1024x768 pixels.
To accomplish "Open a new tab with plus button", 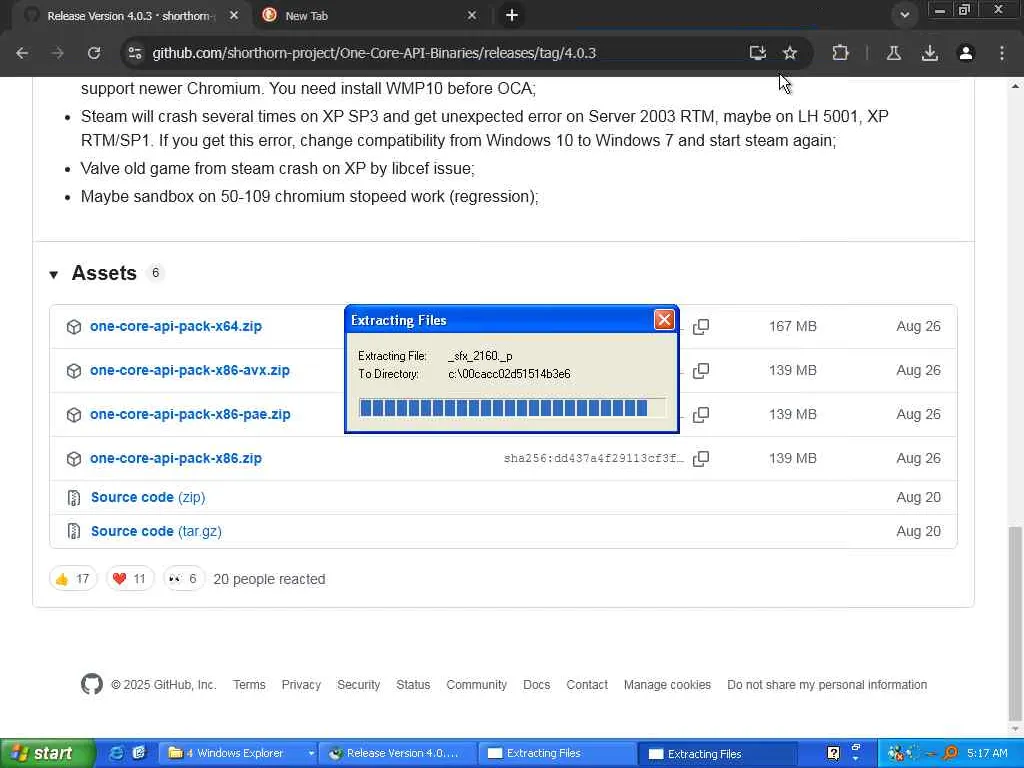I will click(x=512, y=15).
